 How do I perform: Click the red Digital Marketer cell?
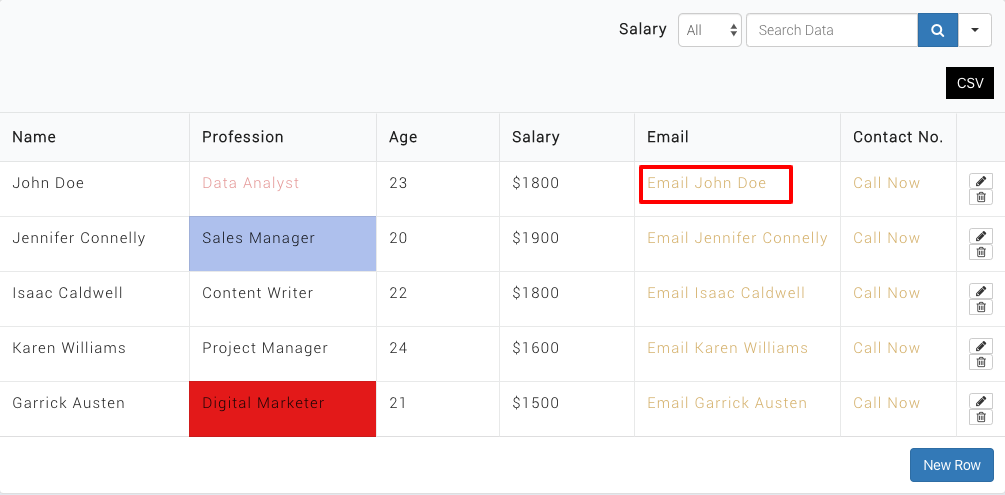(x=283, y=408)
